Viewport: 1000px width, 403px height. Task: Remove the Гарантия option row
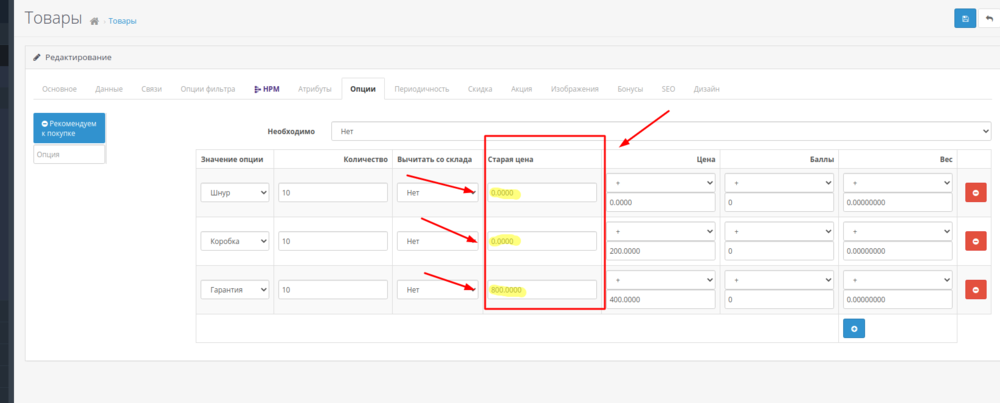click(x=975, y=289)
